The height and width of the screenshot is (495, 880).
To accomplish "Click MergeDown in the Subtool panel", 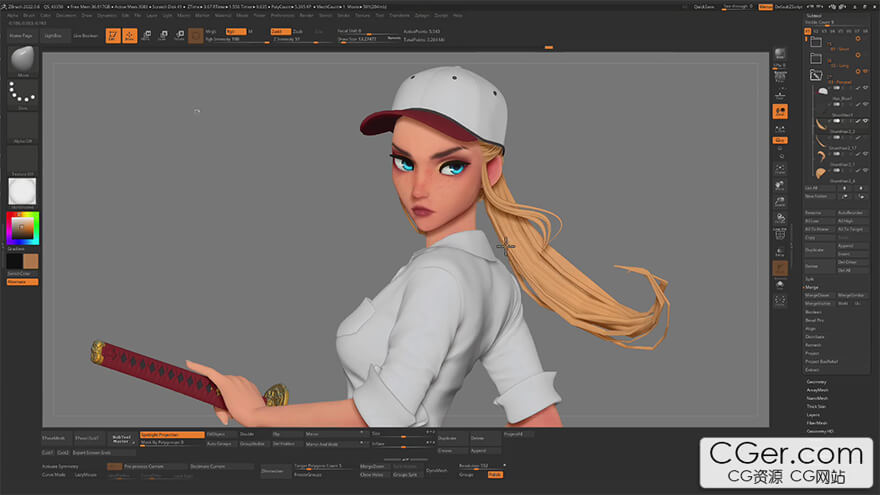I will click(x=817, y=295).
